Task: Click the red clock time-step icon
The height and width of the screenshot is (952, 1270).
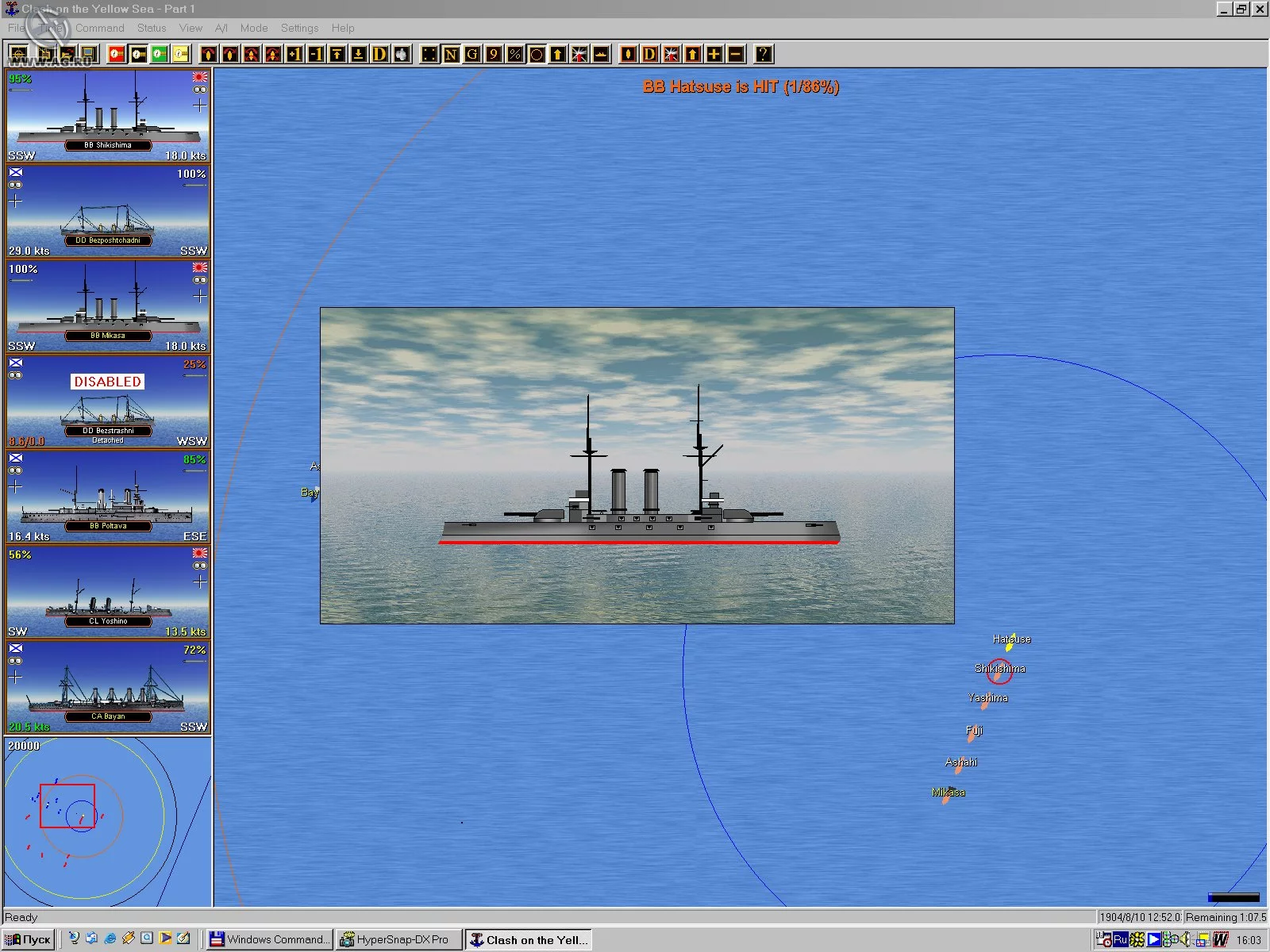Action: coord(117,54)
